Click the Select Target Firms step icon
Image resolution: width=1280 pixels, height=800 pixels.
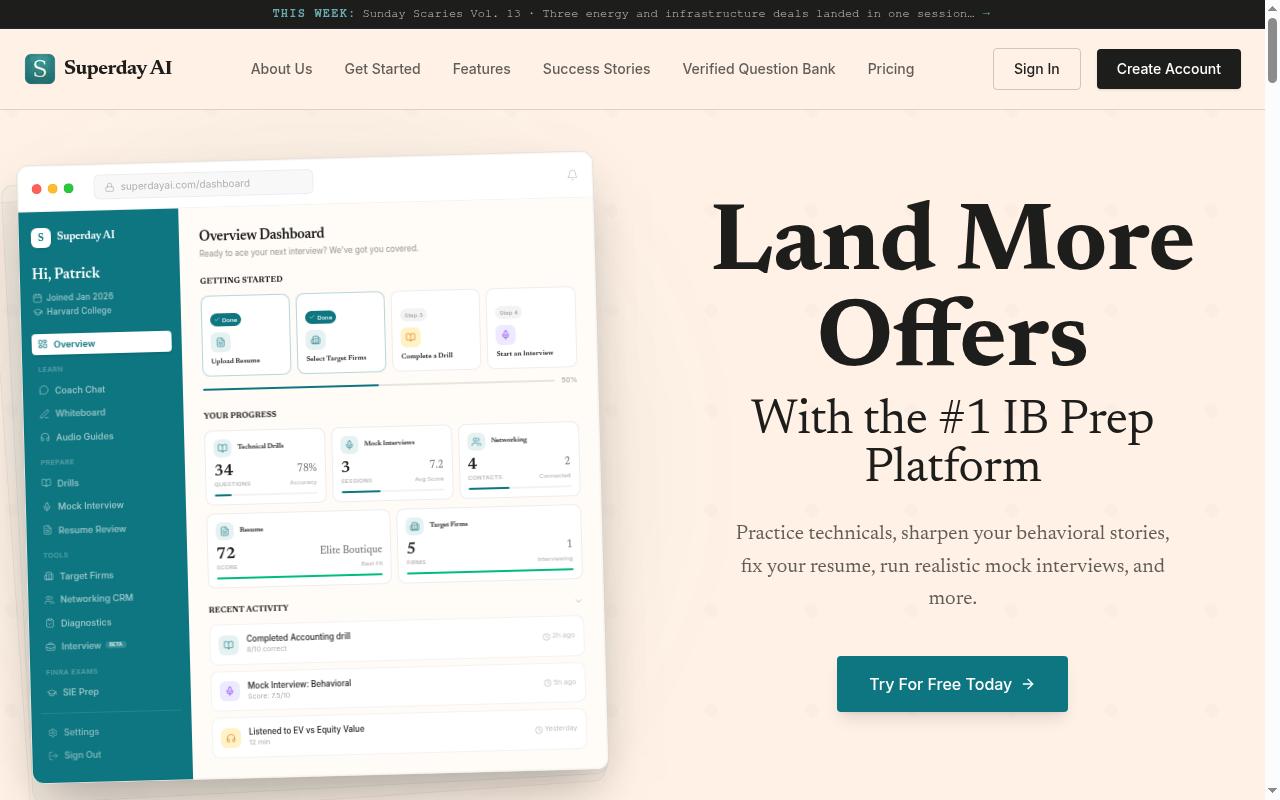tap(316, 340)
